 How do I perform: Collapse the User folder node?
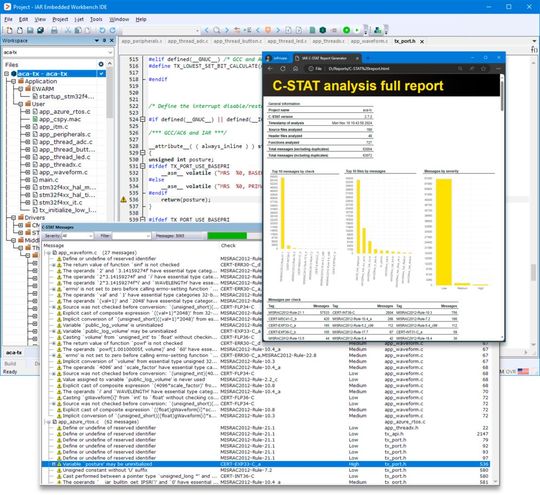(x=20, y=104)
